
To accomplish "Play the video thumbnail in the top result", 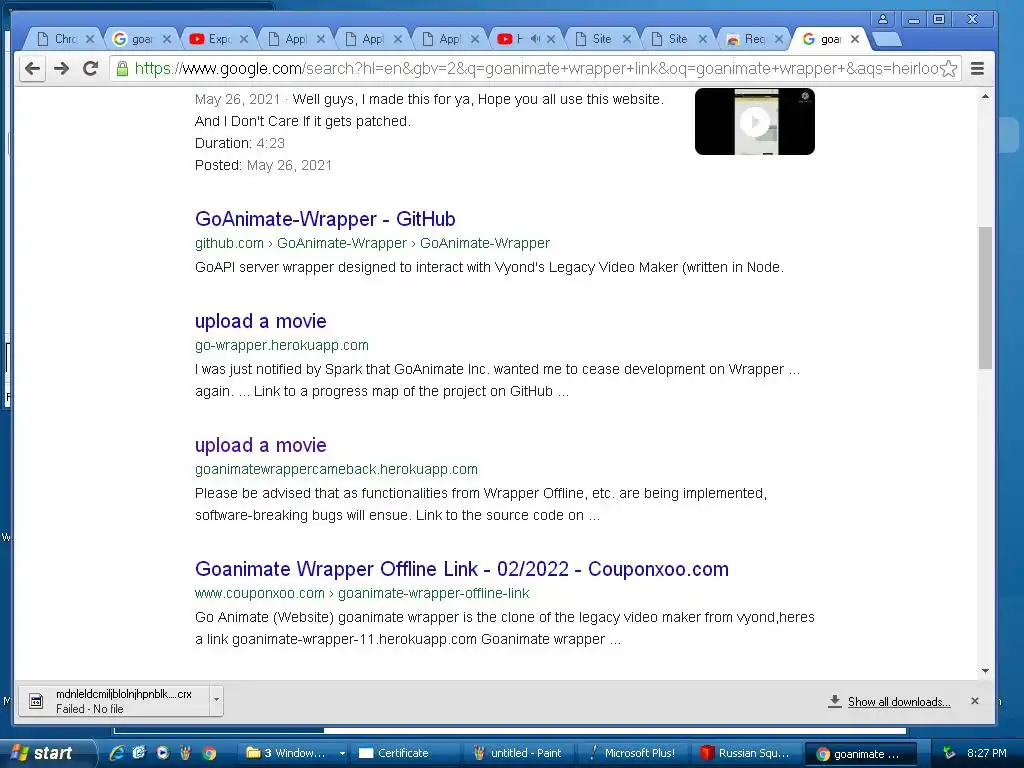I will point(755,121).
